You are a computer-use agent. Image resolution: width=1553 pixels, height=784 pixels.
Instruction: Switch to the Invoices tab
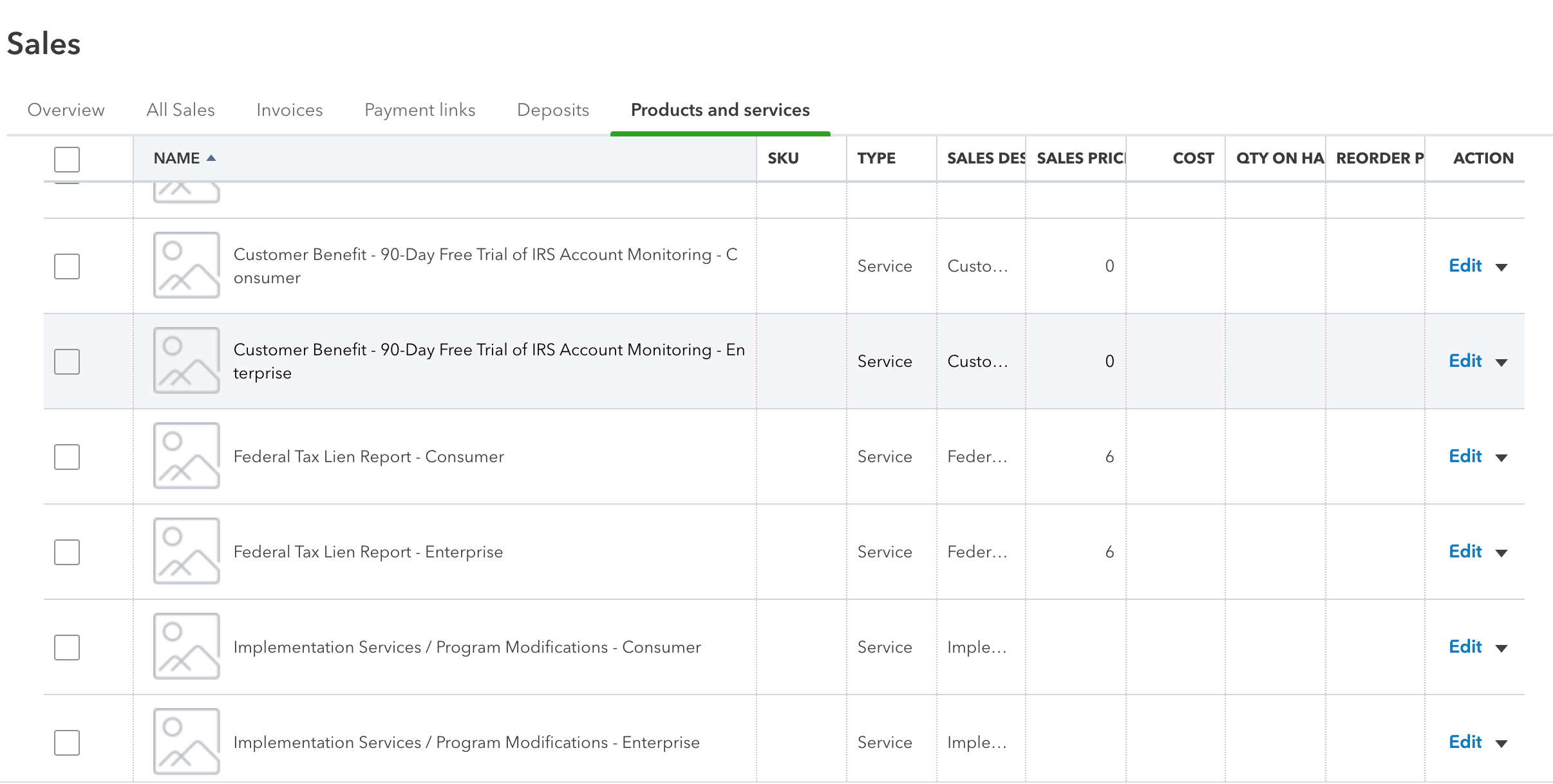click(289, 110)
